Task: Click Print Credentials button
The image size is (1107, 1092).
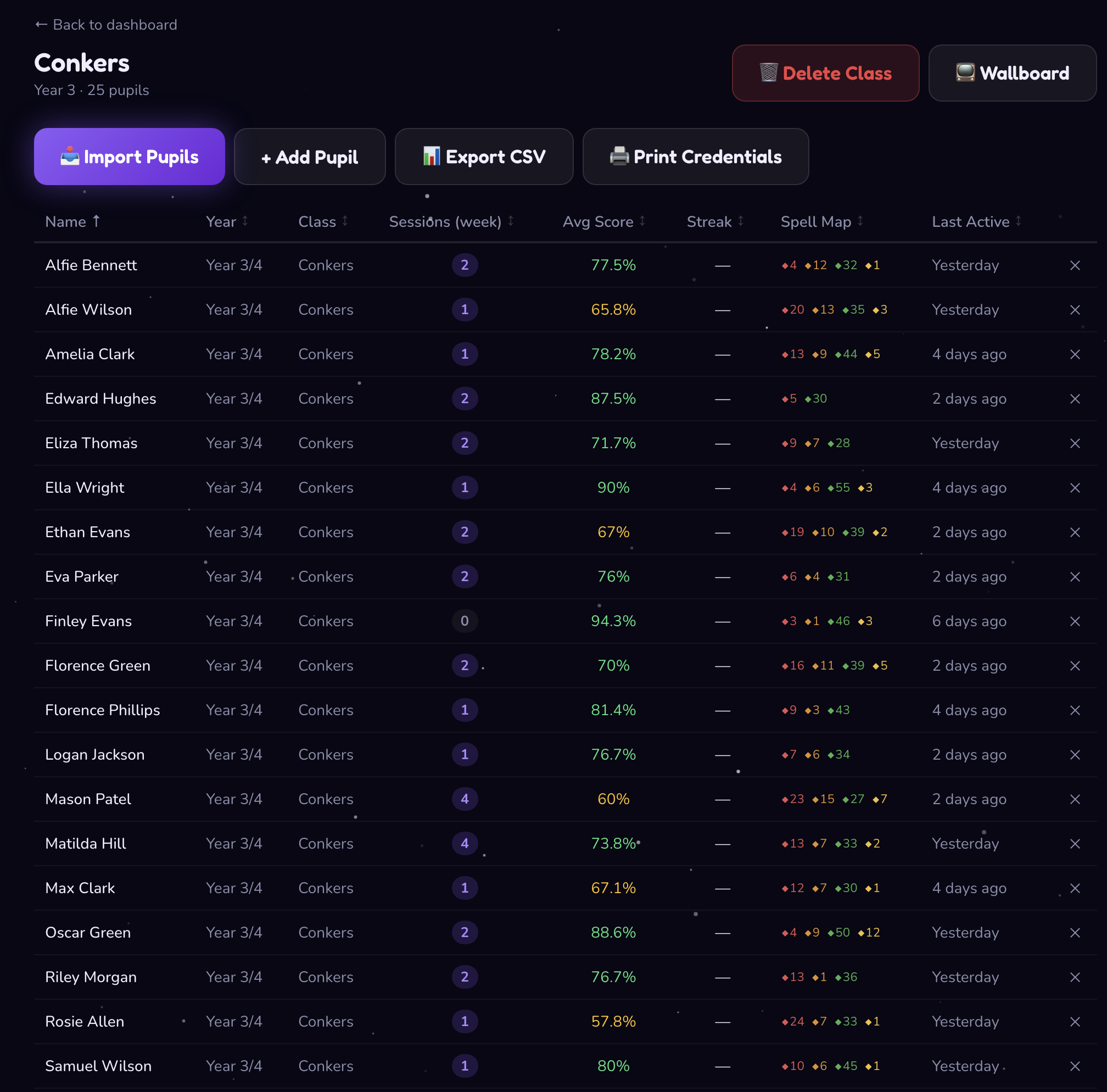Action: [x=695, y=157]
